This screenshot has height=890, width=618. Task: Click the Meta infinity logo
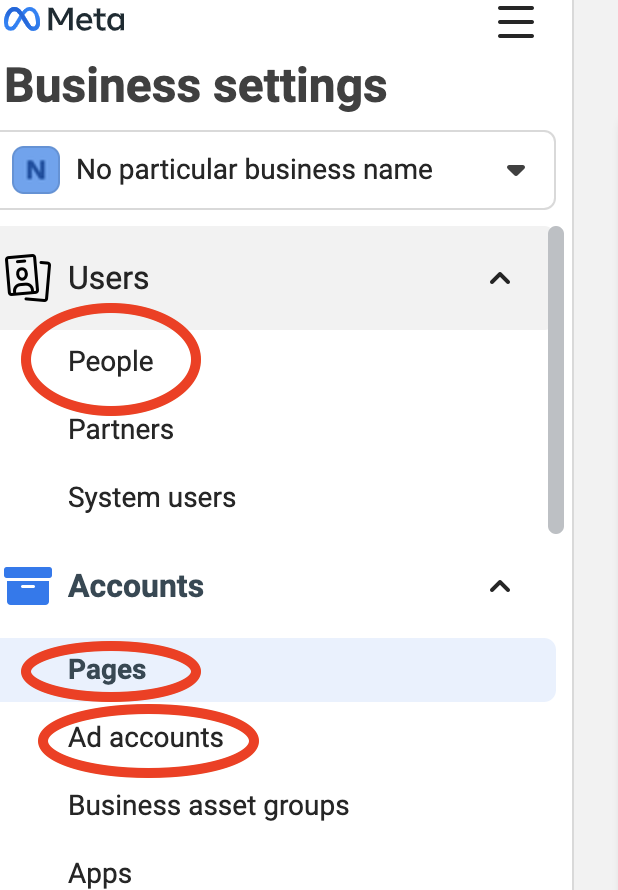(x=21, y=19)
